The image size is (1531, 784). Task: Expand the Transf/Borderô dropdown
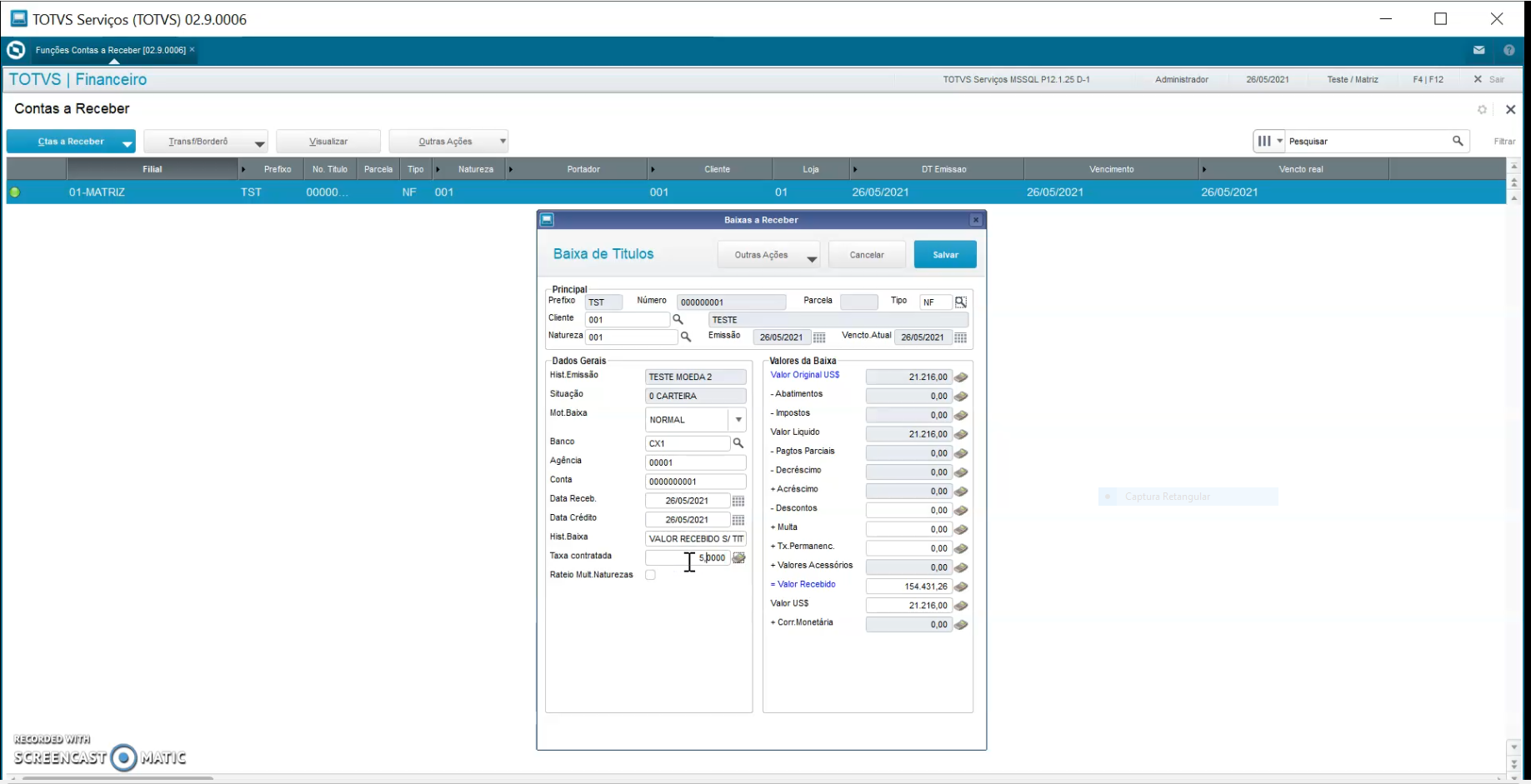point(259,144)
